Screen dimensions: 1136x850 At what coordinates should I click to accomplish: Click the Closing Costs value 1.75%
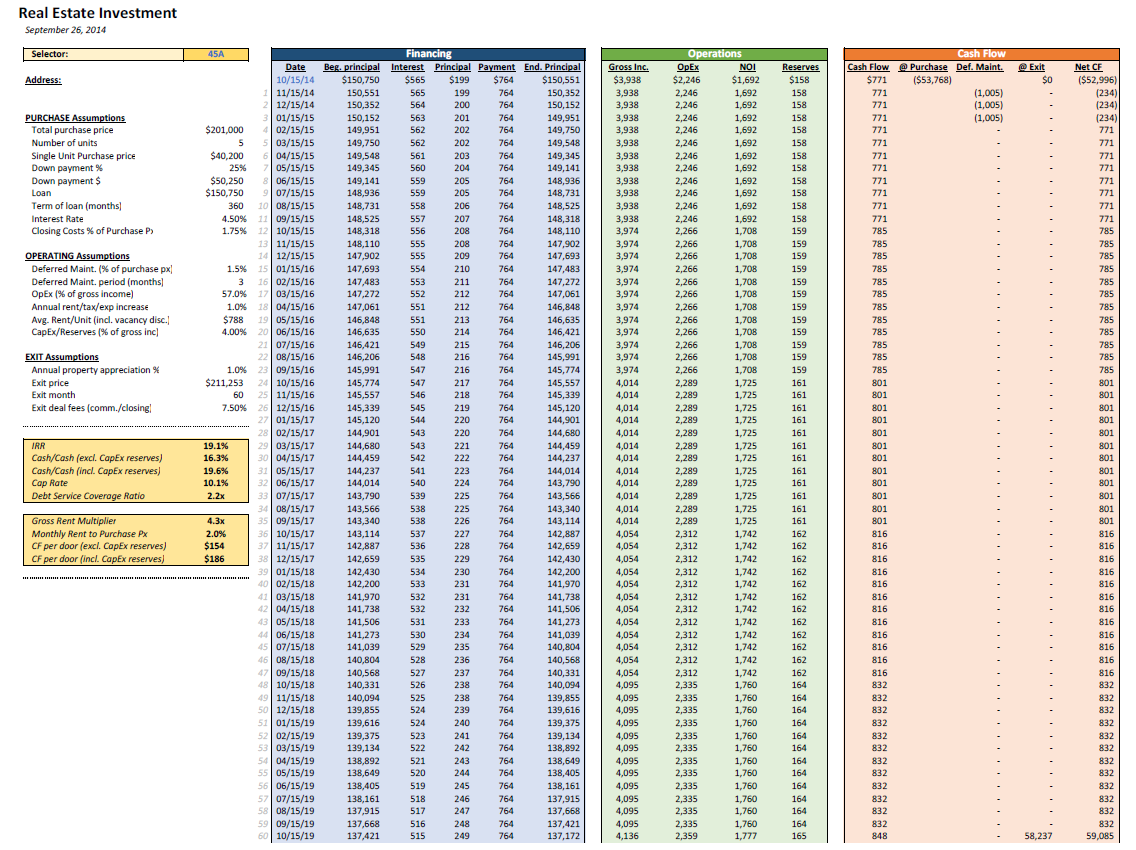pyautogui.click(x=234, y=231)
